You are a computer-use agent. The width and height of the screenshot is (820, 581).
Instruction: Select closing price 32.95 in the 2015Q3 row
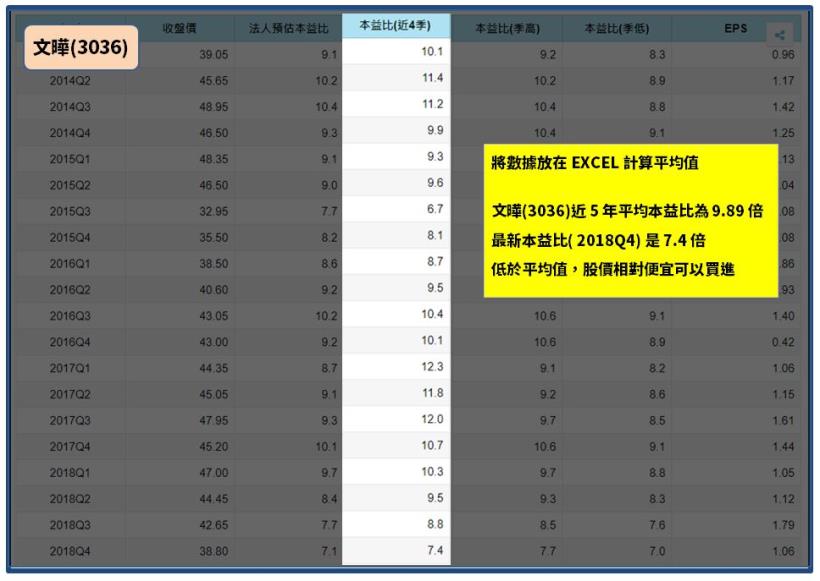pos(213,211)
